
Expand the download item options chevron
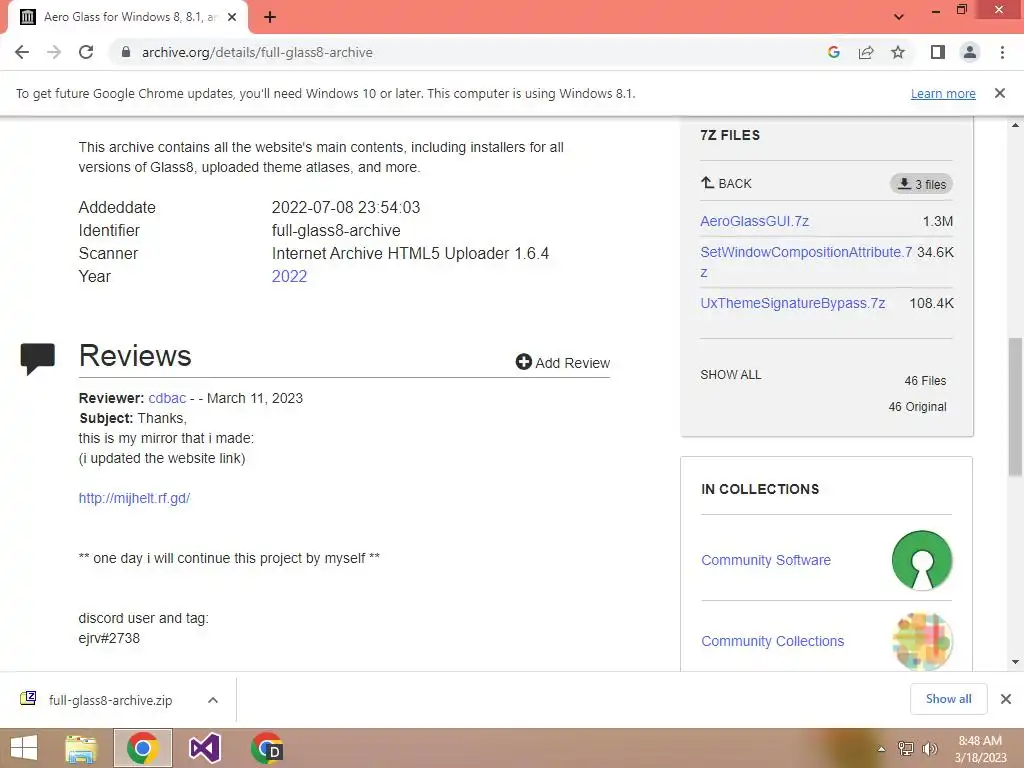(212, 700)
